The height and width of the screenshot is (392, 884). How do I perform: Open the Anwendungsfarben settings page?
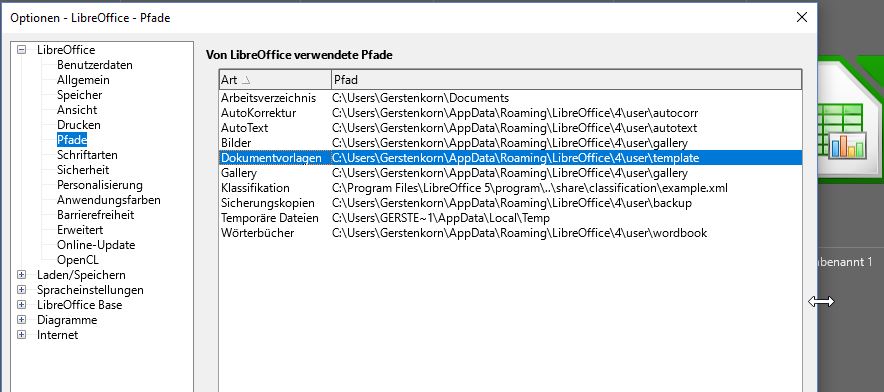pos(109,200)
